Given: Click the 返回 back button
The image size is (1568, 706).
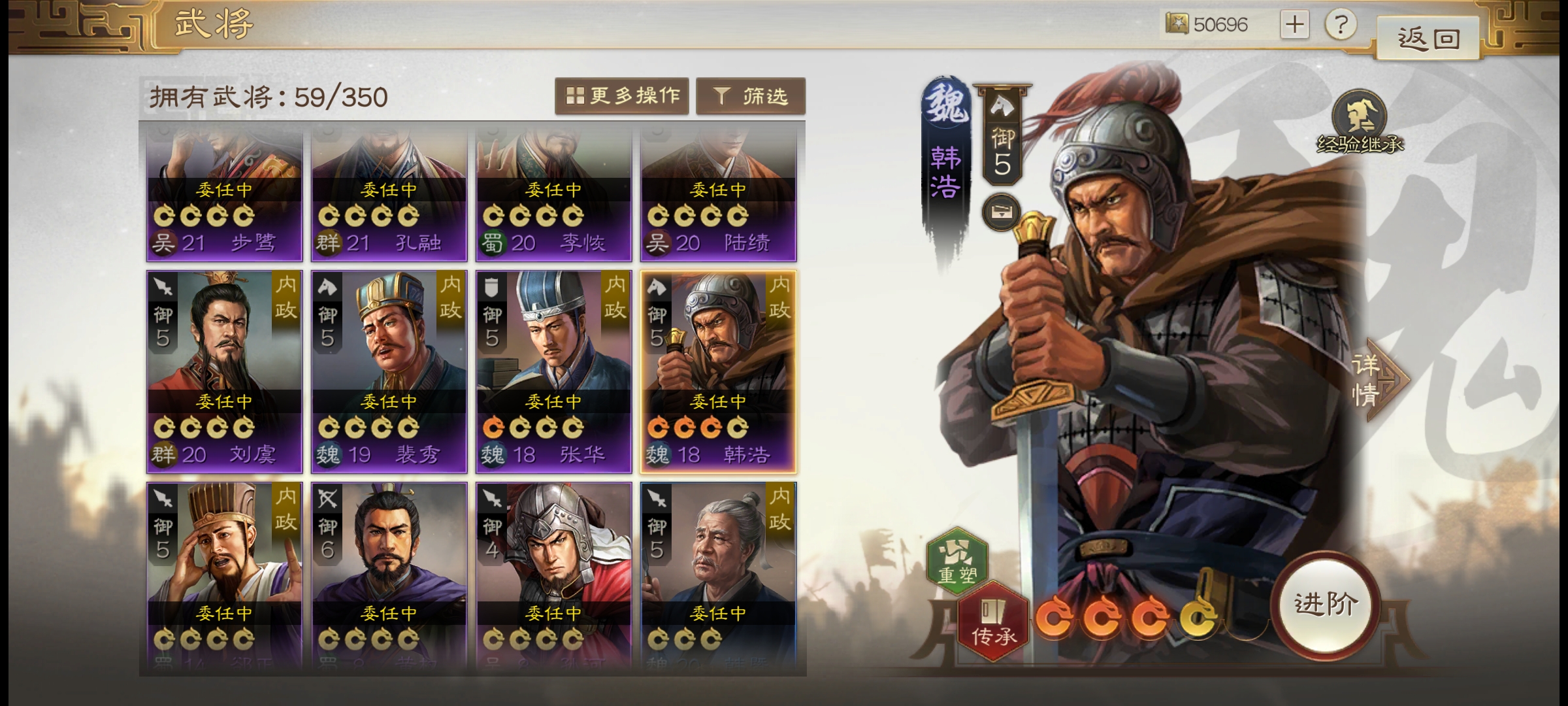Looking at the screenshot, I should pyautogui.click(x=1428, y=39).
